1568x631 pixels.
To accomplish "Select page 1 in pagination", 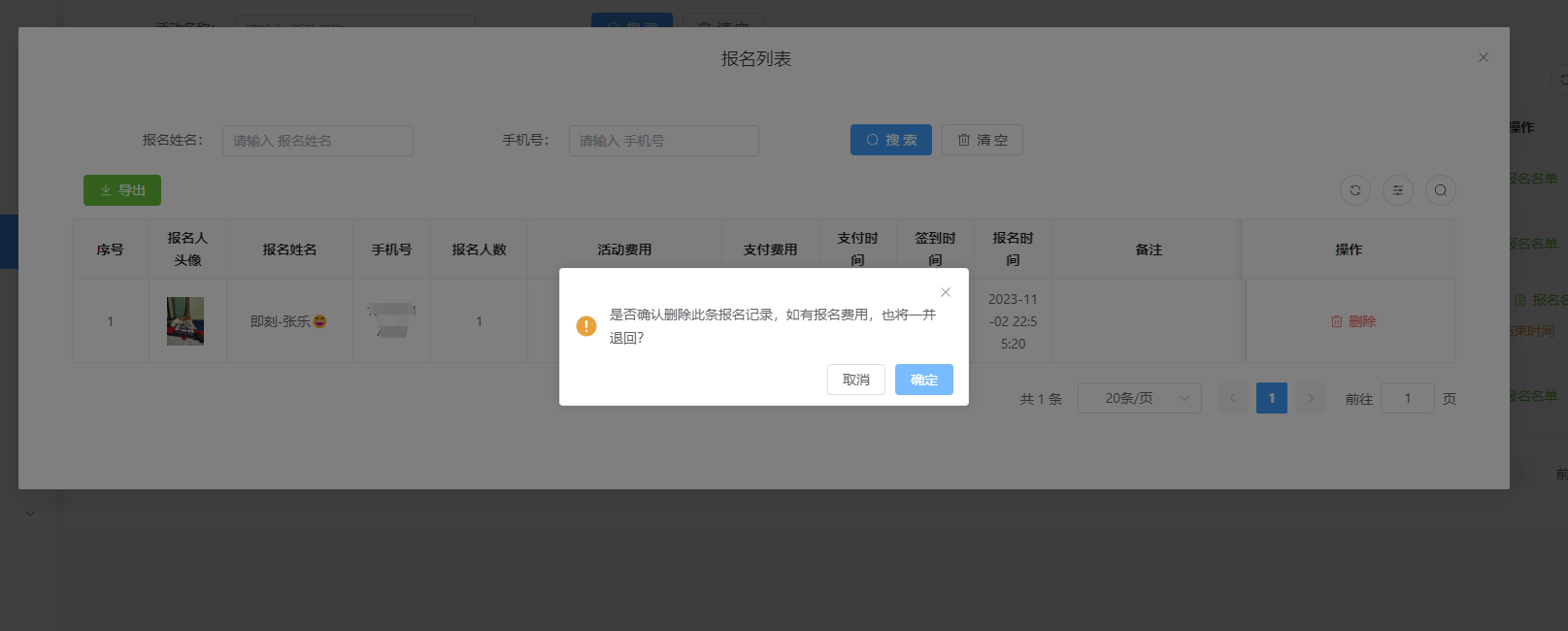I will point(1271,398).
